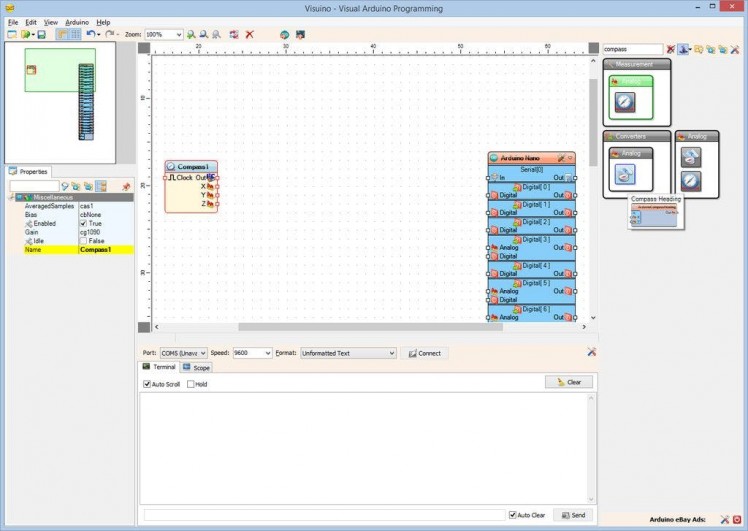Viewport: 748px width, 531px height.
Task: Select the Compass Heading component under Converters
Action: click(625, 173)
